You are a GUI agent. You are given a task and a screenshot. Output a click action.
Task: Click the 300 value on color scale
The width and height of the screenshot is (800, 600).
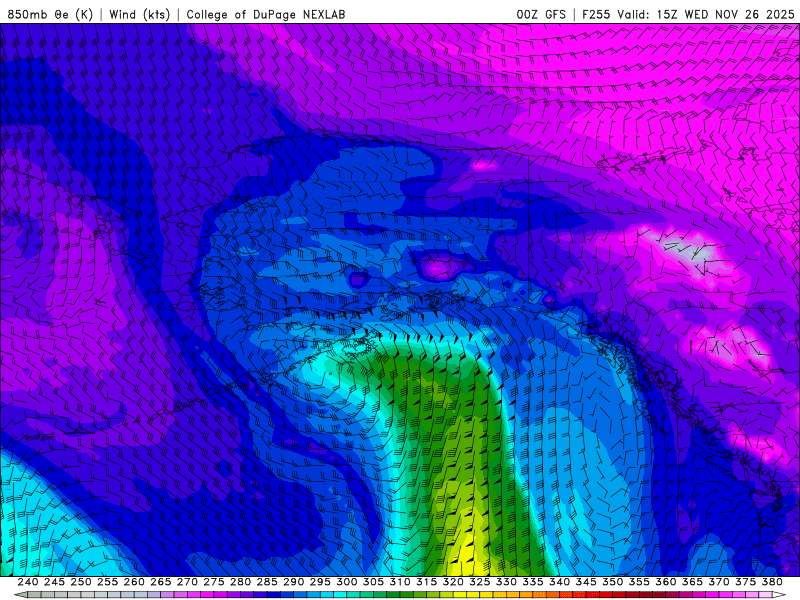346,582
